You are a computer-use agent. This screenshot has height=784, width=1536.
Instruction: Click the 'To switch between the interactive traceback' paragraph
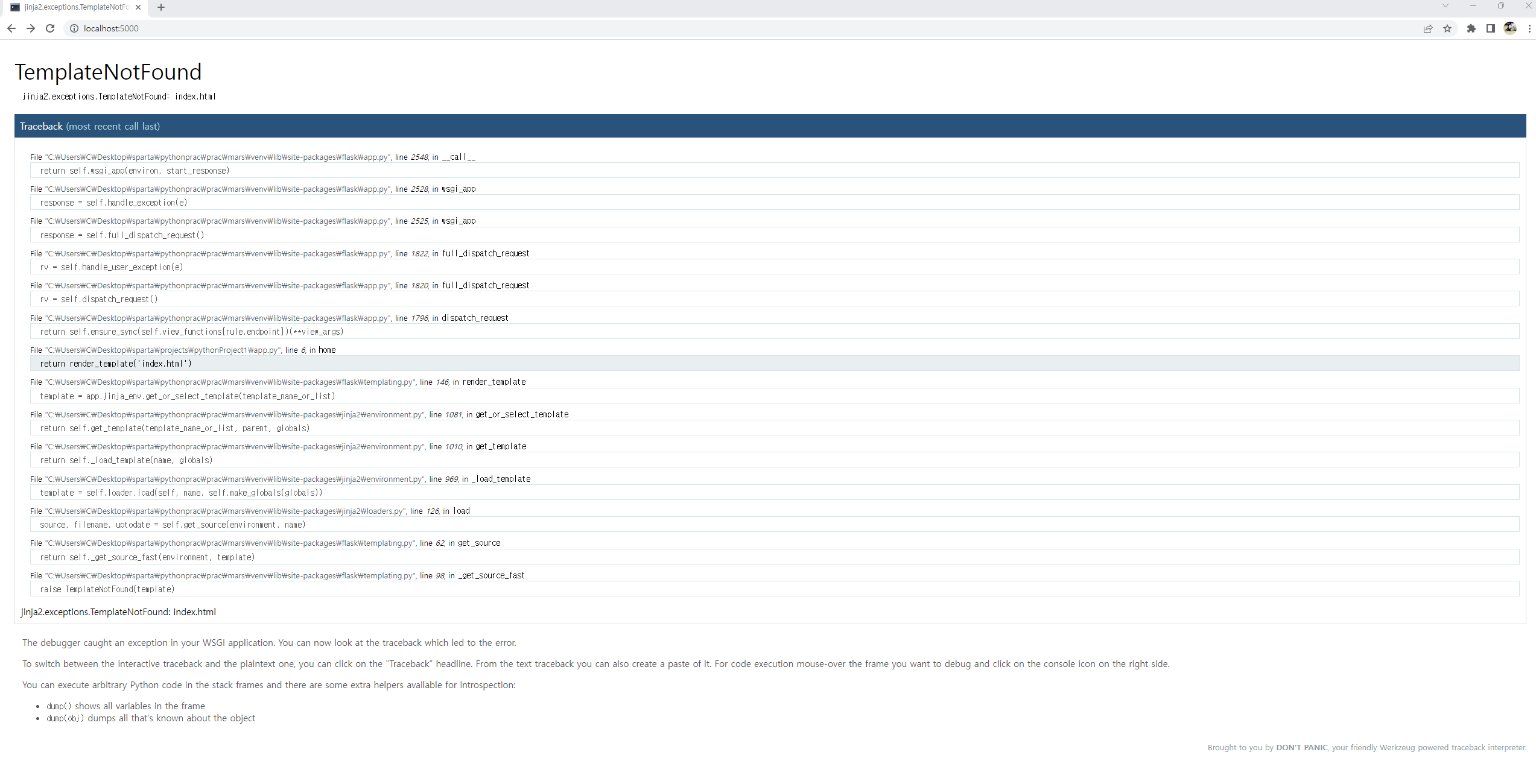pyautogui.click(x=596, y=663)
